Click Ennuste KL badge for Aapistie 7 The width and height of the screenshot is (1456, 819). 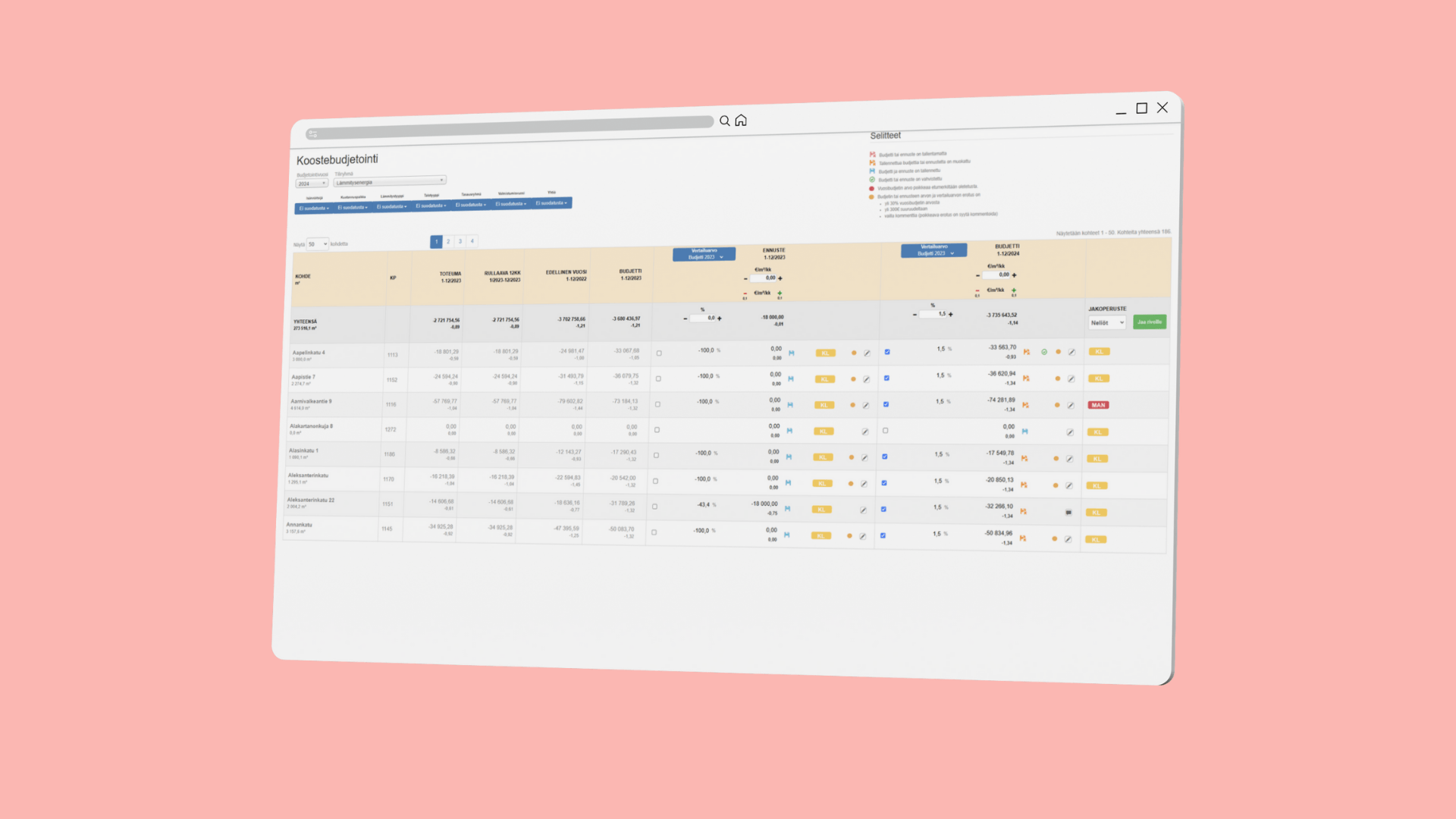click(824, 379)
